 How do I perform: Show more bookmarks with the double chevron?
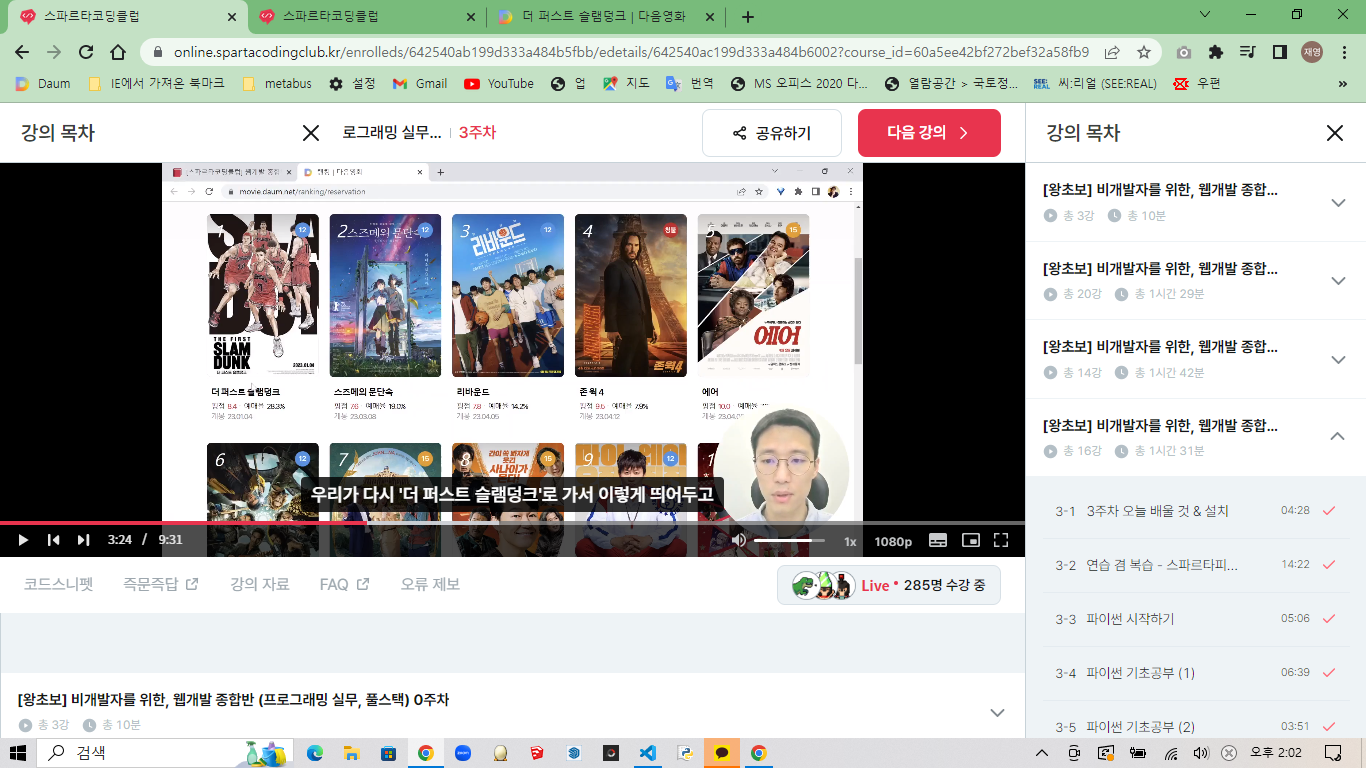tap(1342, 84)
